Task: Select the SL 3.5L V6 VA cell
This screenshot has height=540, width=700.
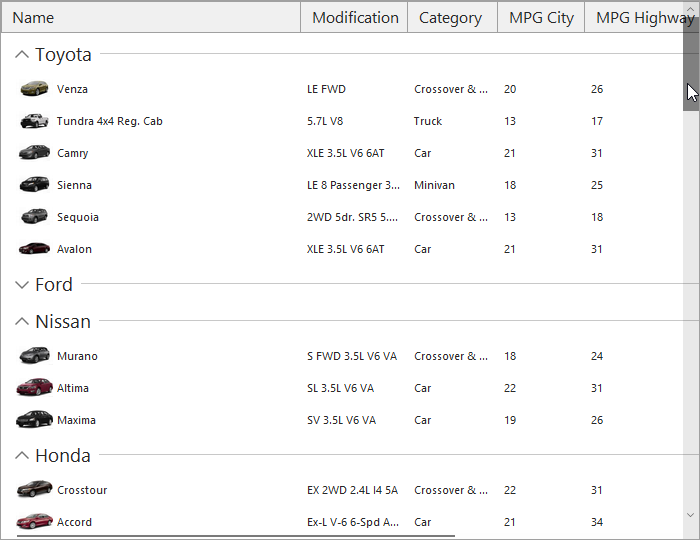Action: 340,388
